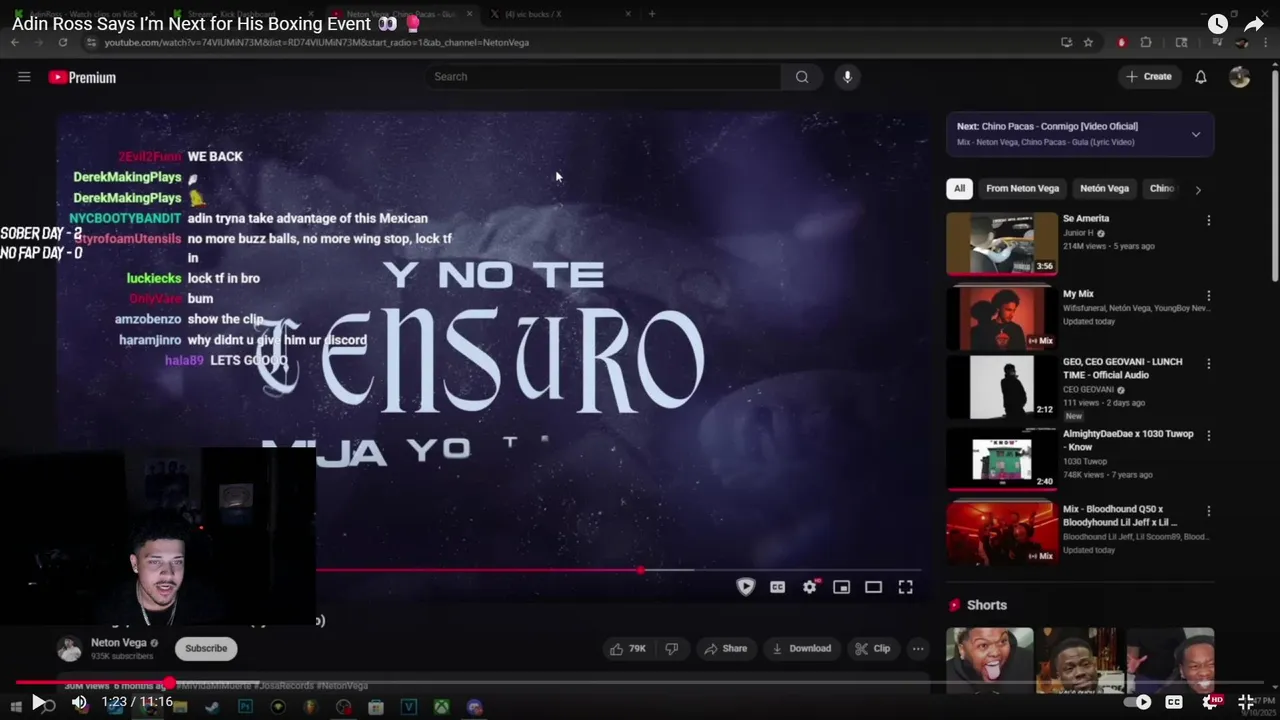Image resolution: width=1280 pixels, height=720 pixels.
Task: Toggle subtitles in outer player controls
Action: click(1174, 702)
